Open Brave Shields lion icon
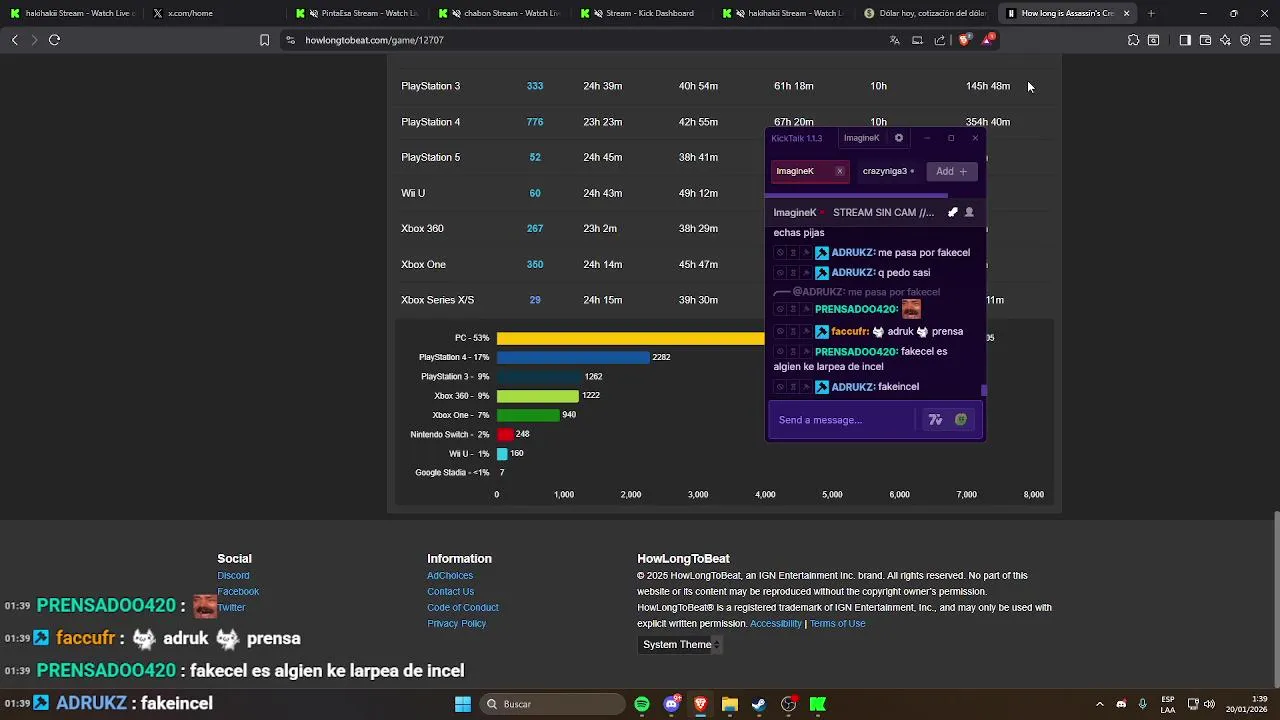This screenshot has width=1280, height=720. (x=964, y=40)
